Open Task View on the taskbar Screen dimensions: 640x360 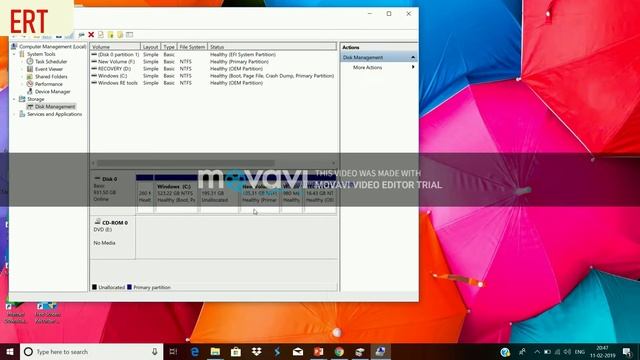173,352
